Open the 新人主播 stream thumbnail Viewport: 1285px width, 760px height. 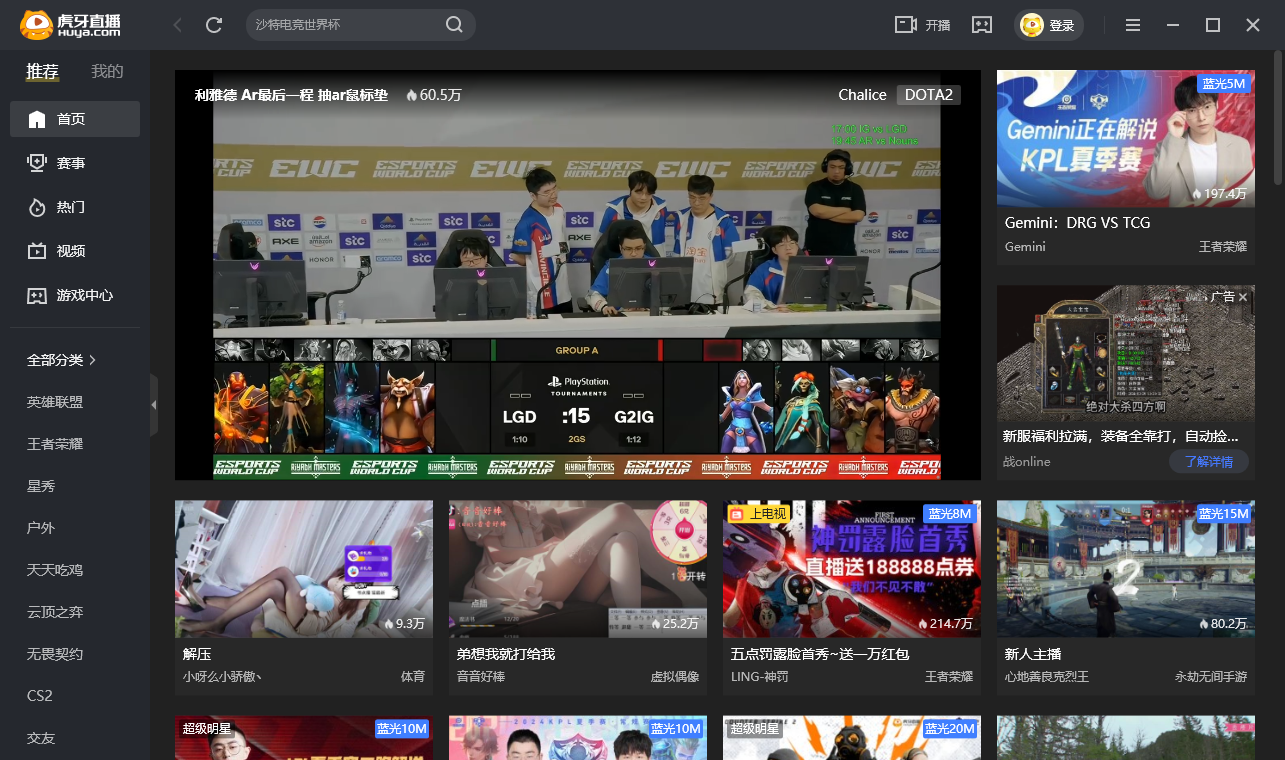tap(1126, 569)
